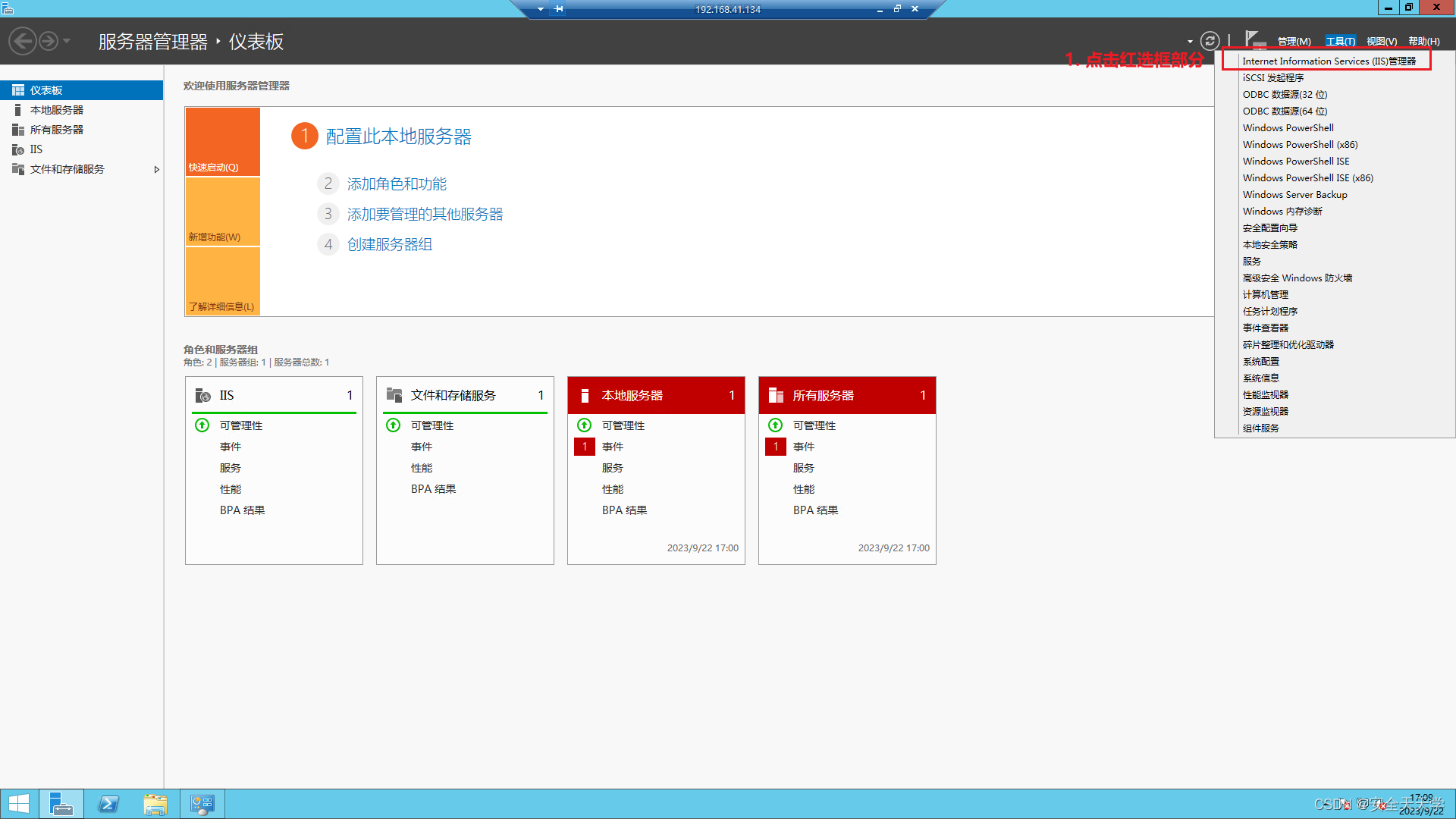Open the dropdown arrow beside refresh icon
This screenshot has height=819, width=1456.
[x=1190, y=42]
